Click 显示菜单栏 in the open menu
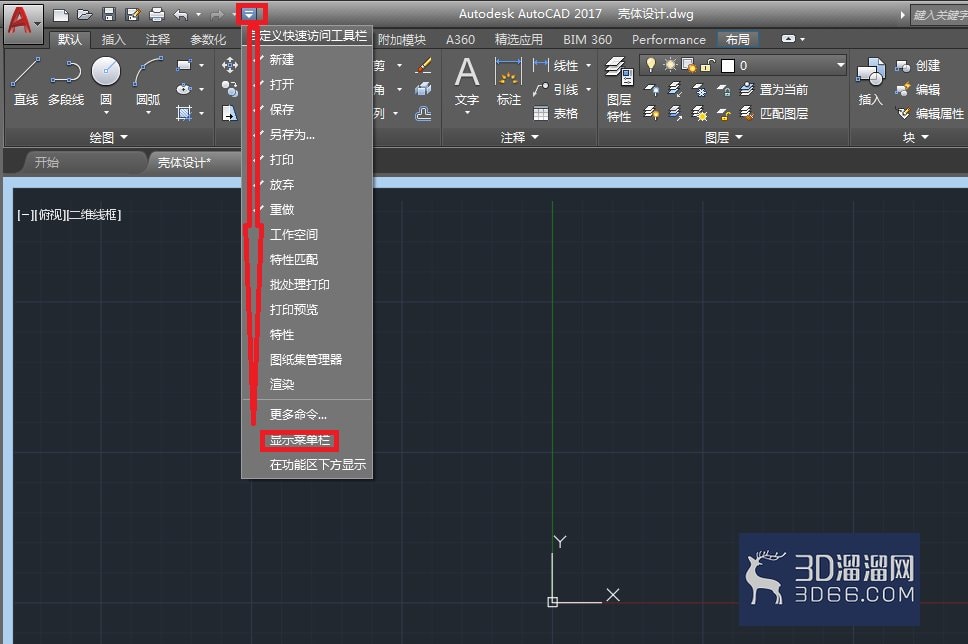Screen dimensions: 968x644 pos(299,440)
